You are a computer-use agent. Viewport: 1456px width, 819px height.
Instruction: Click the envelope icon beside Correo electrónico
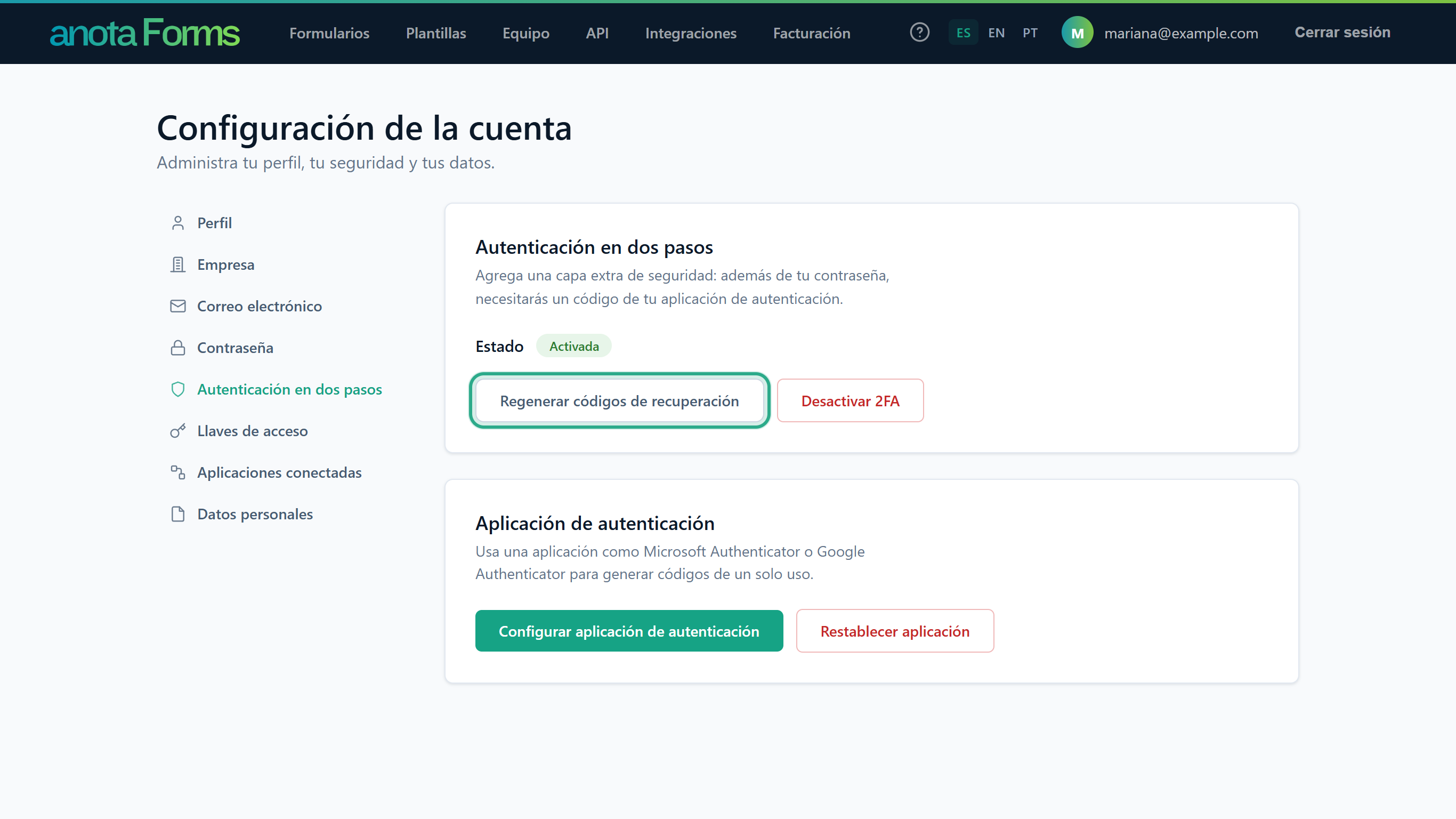[177, 306]
